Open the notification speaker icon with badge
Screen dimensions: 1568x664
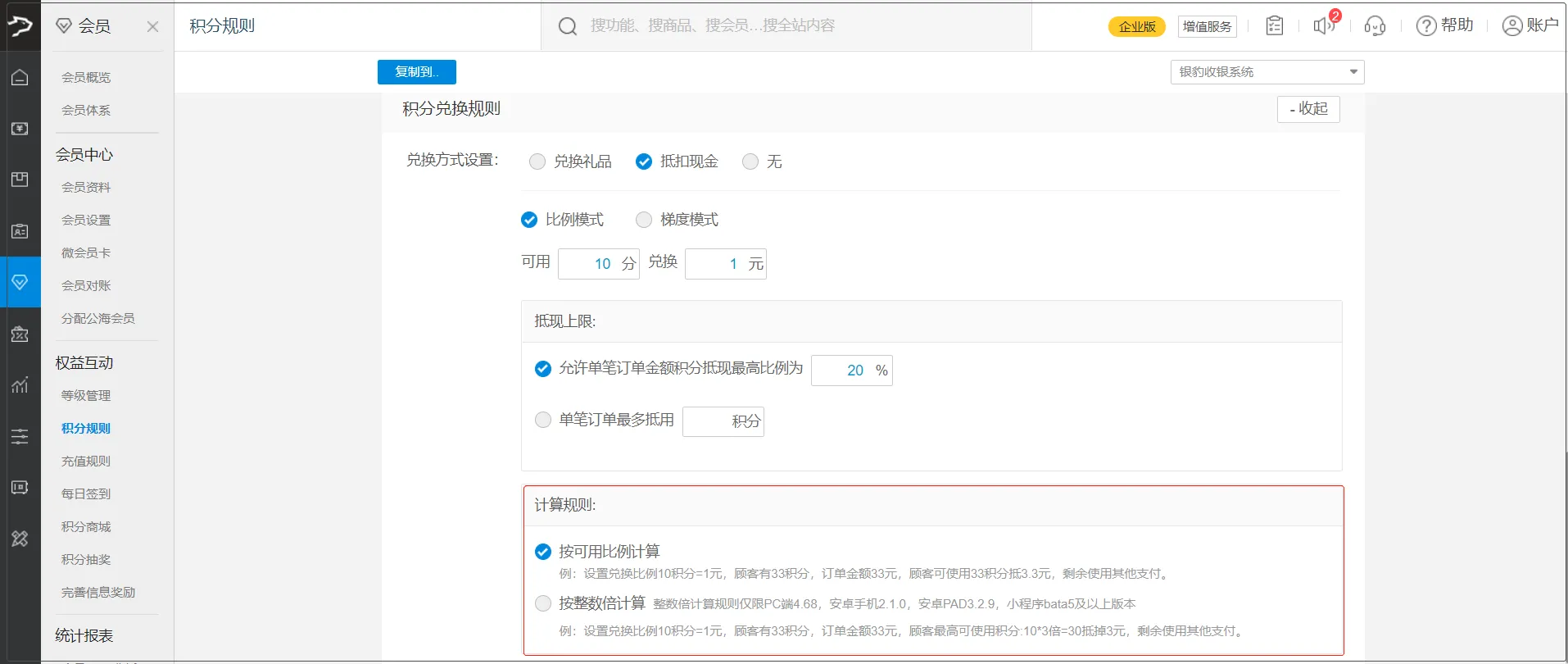coord(1323,26)
